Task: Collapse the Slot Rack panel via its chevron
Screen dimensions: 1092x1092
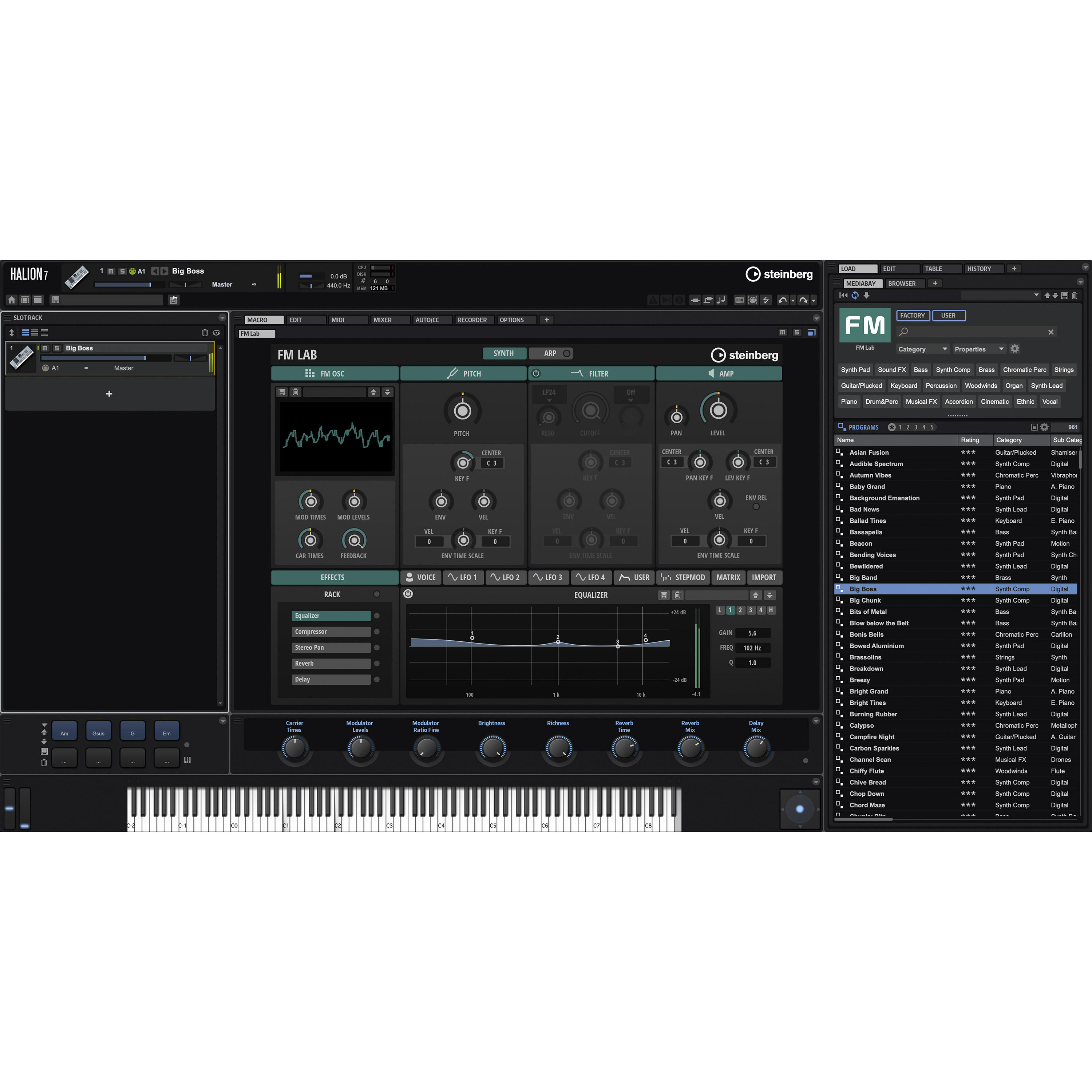Action: coord(222,318)
